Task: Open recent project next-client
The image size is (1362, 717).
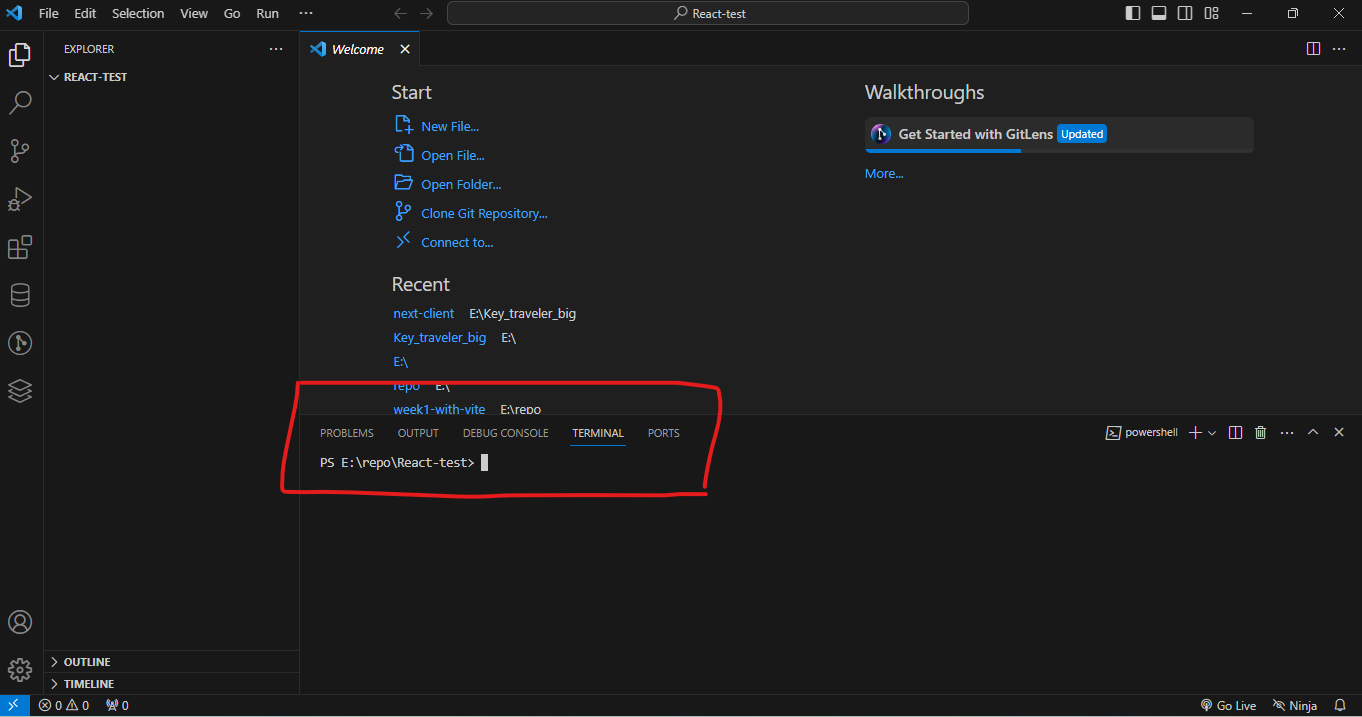Action: [x=423, y=313]
